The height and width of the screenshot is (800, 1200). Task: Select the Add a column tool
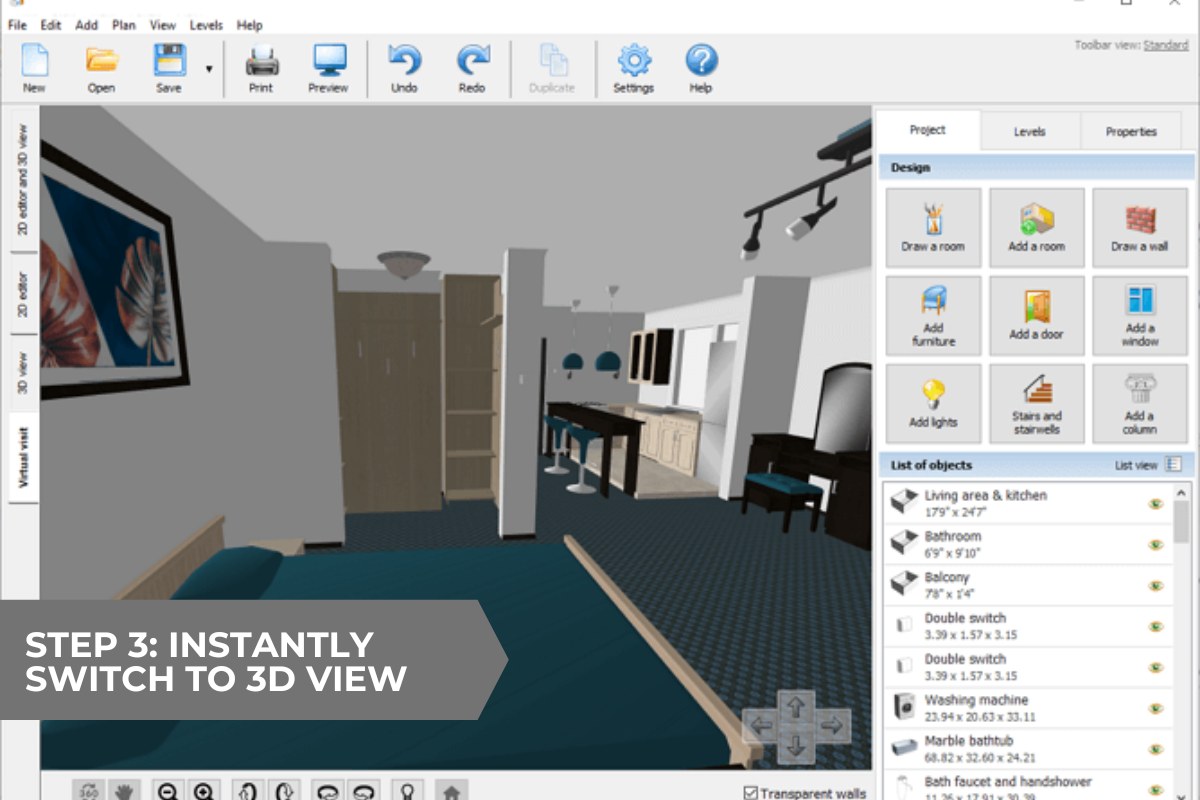click(1140, 403)
